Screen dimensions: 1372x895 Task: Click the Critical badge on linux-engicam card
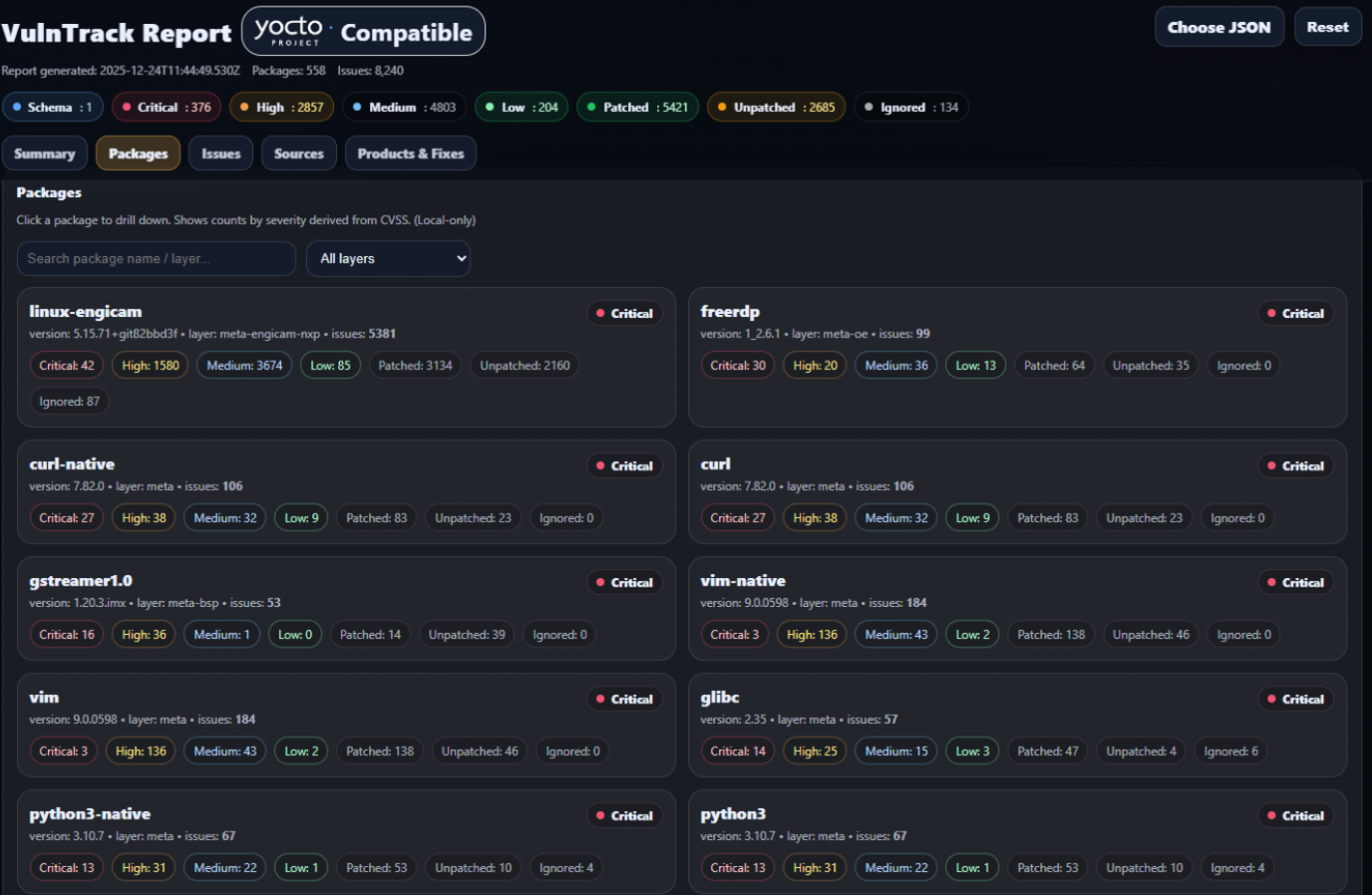(x=624, y=313)
